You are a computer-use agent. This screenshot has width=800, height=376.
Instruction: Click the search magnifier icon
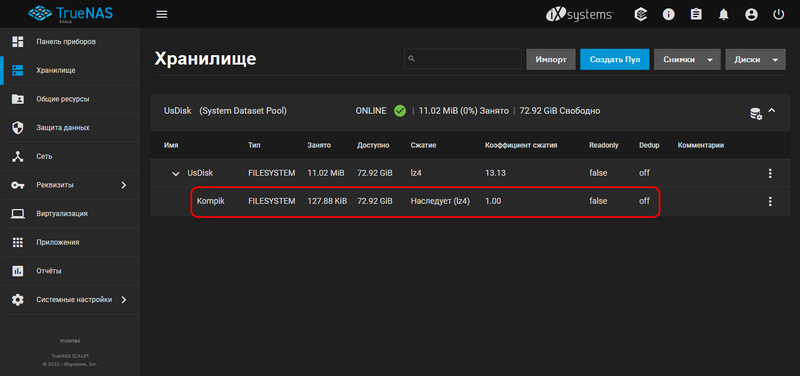(x=412, y=59)
